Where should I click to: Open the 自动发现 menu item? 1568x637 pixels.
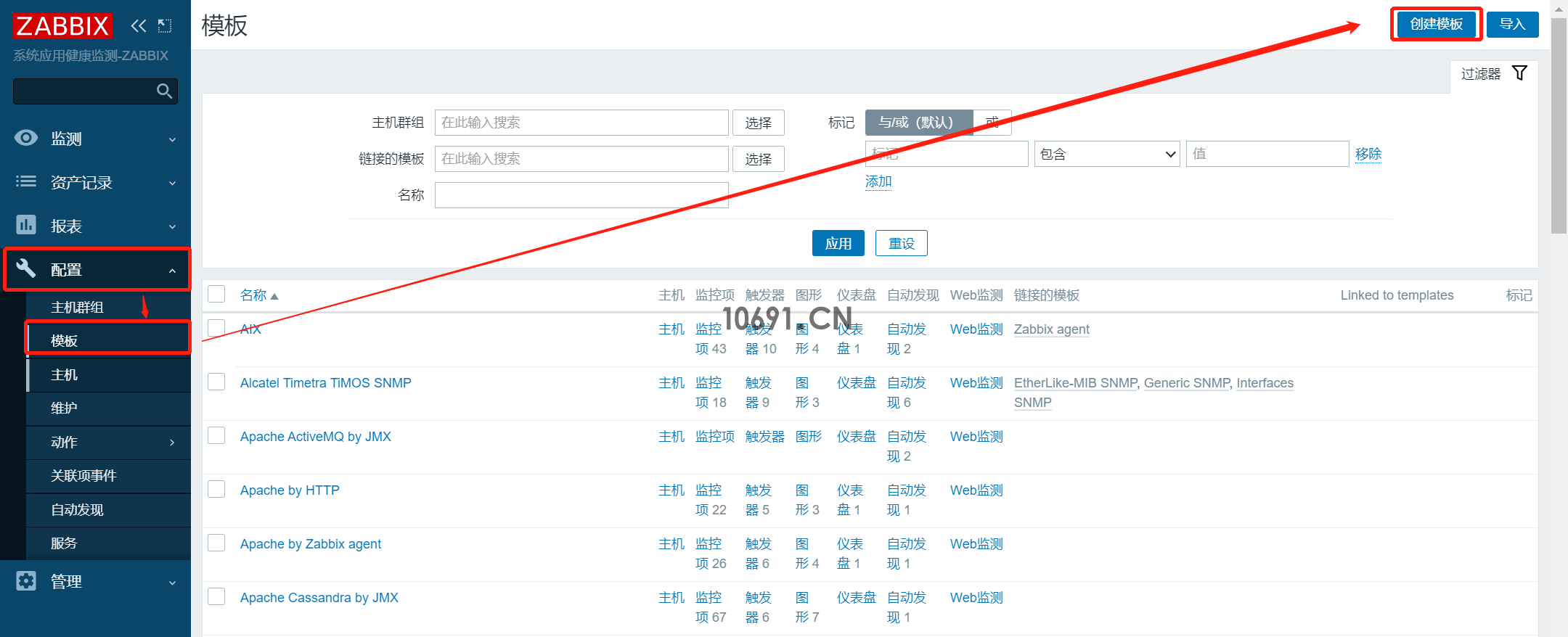tap(108, 509)
